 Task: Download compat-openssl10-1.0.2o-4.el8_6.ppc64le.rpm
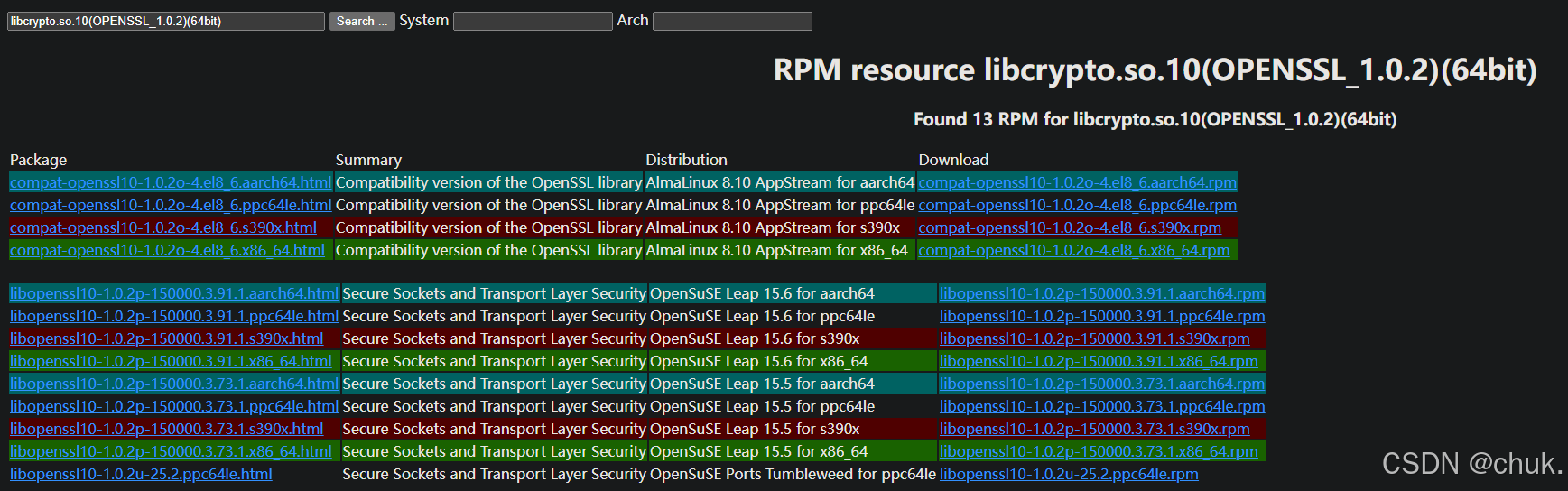click(x=1077, y=205)
